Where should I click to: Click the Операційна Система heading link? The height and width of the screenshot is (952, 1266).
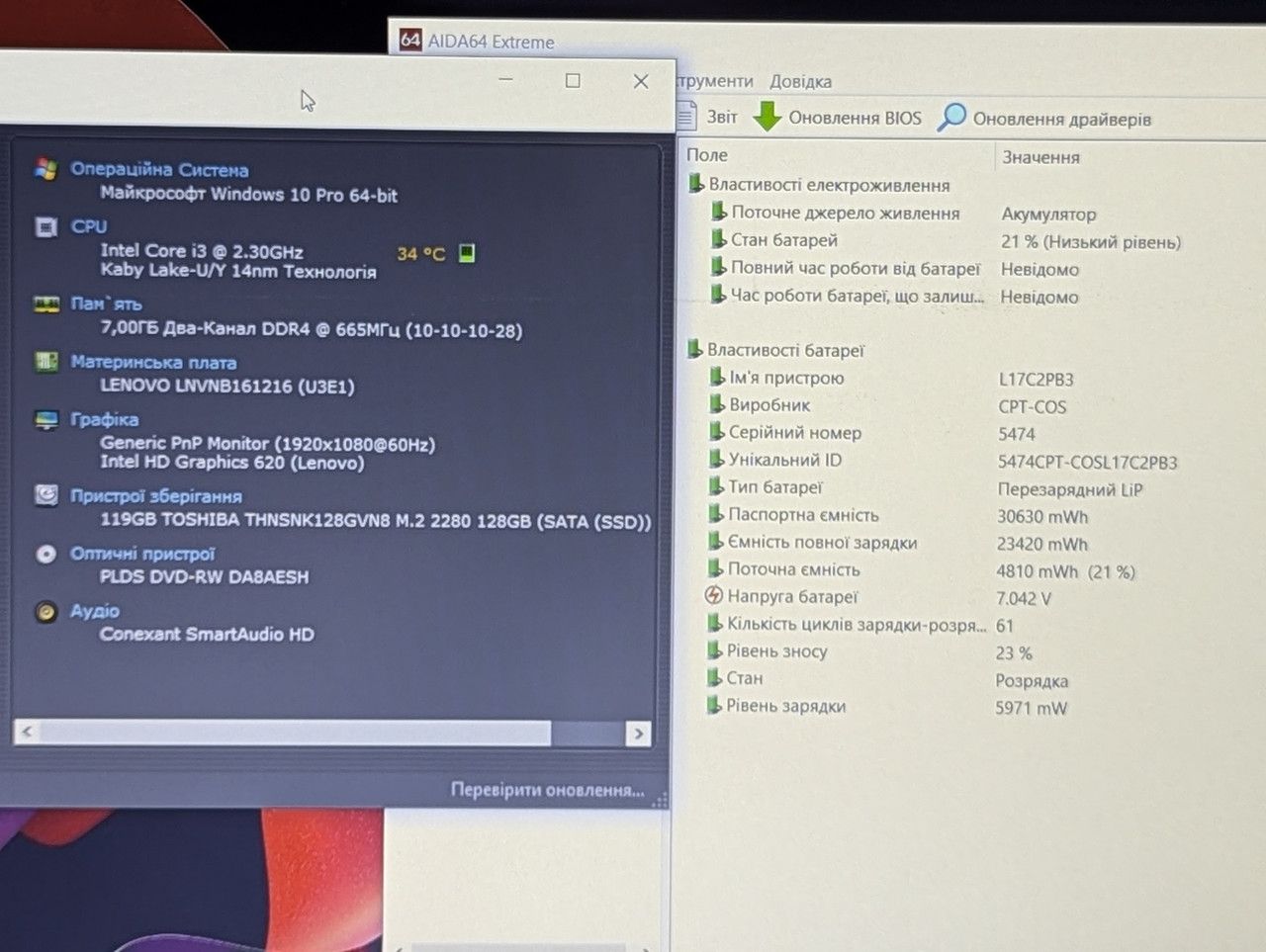[159, 170]
